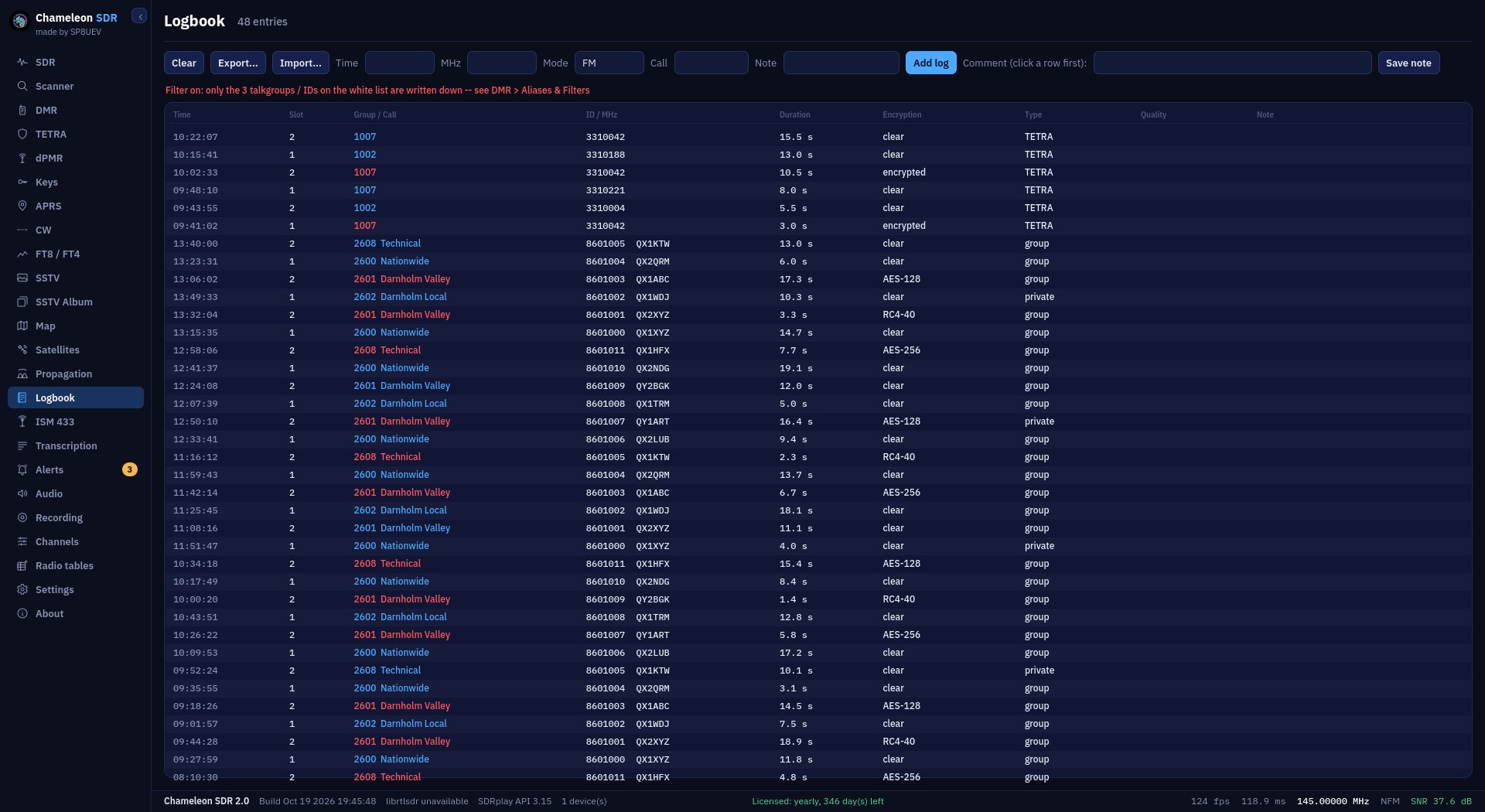The width and height of the screenshot is (1485, 812).
Task: Open DMR via its sidebar icon
Action: 22,110
